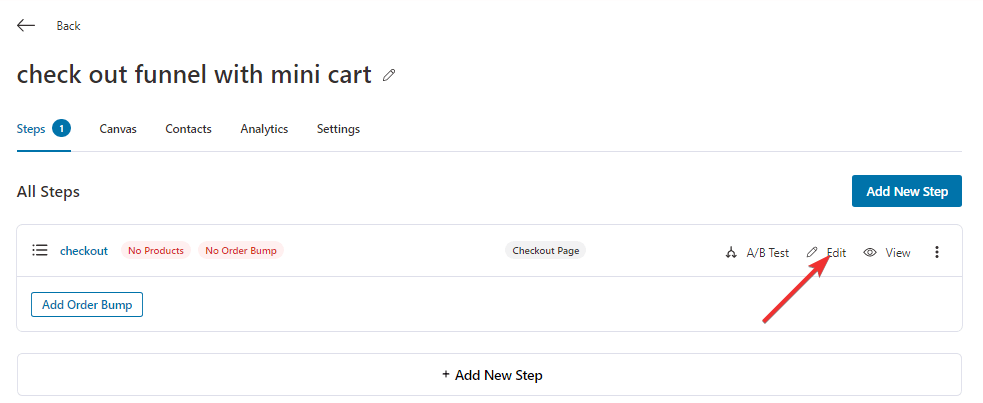Click the No Products badge

pyautogui.click(x=156, y=251)
